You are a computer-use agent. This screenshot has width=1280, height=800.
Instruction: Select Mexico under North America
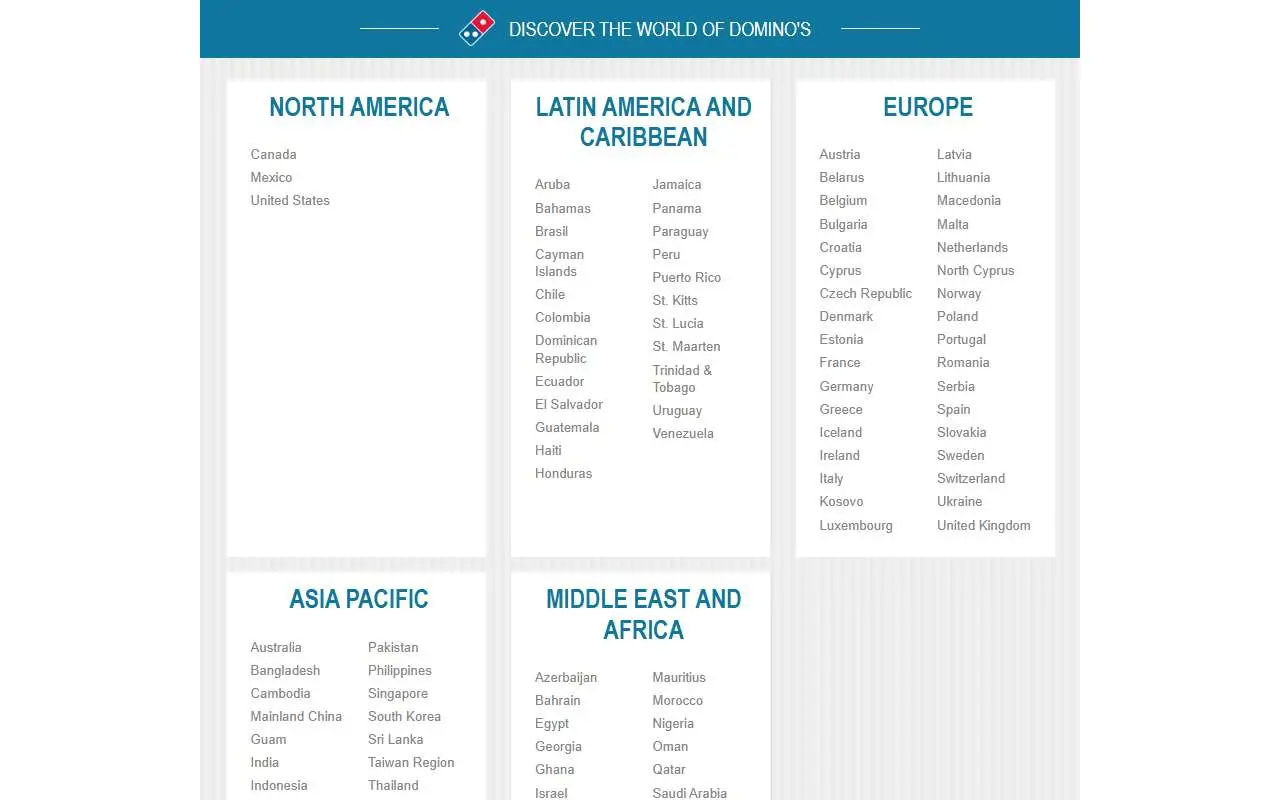point(271,177)
